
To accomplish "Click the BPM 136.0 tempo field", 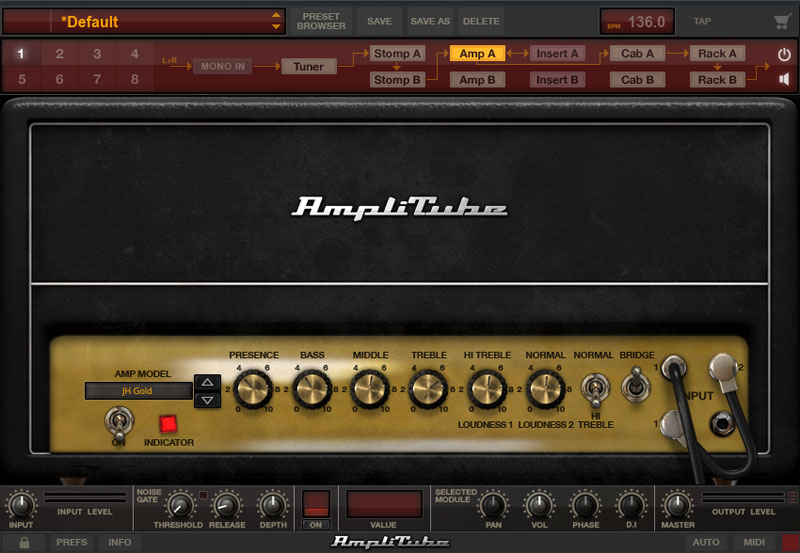I will pyautogui.click(x=637, y=21).
